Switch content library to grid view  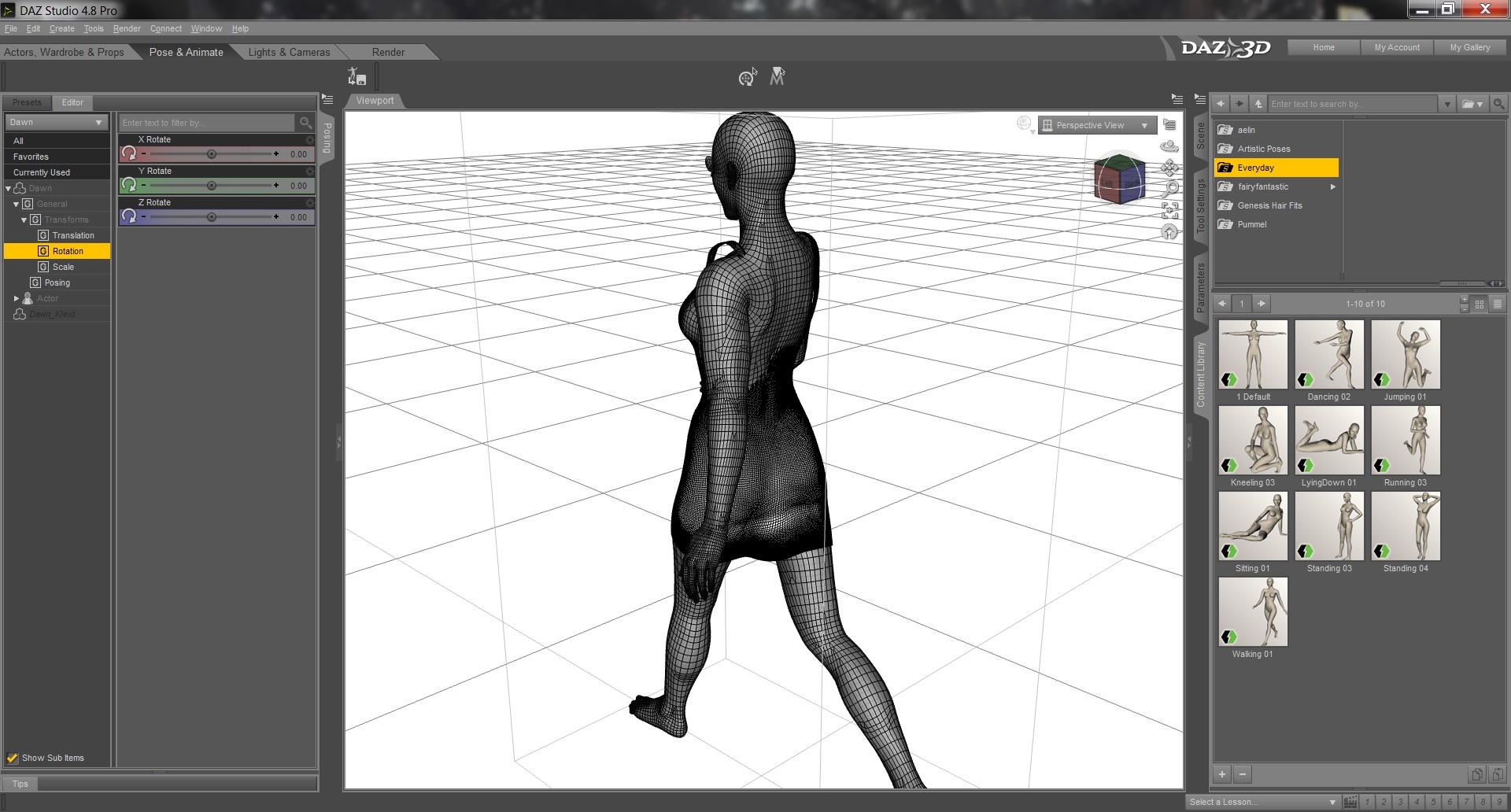tap(1480, 304)
